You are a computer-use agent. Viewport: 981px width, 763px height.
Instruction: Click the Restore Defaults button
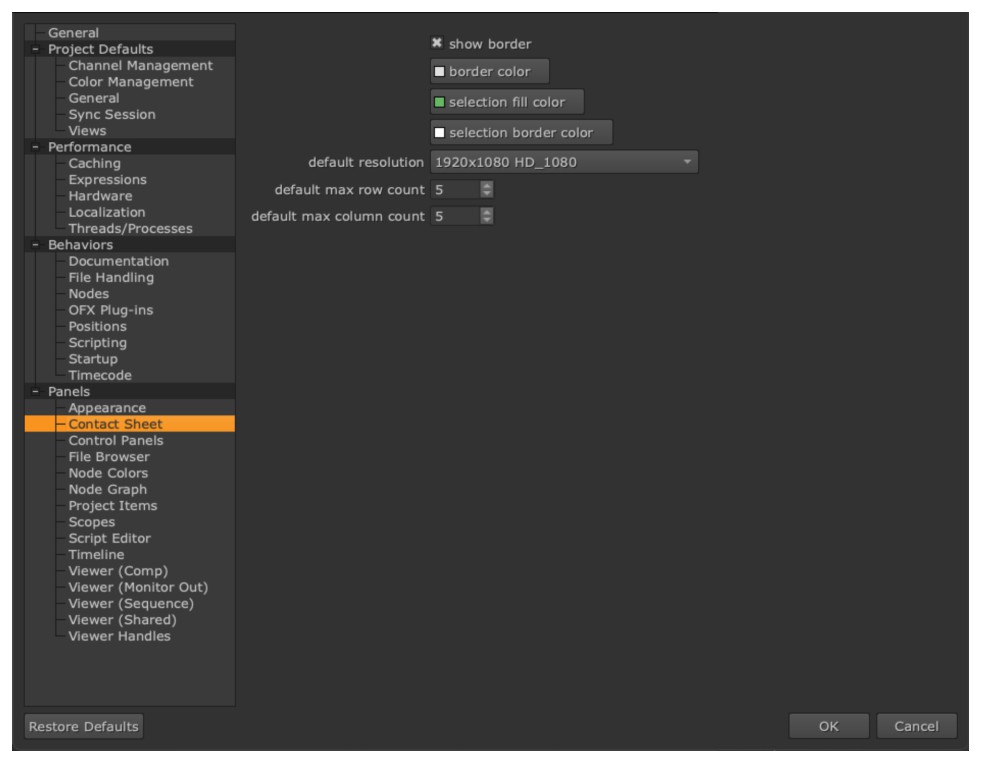tap(83, 726)
